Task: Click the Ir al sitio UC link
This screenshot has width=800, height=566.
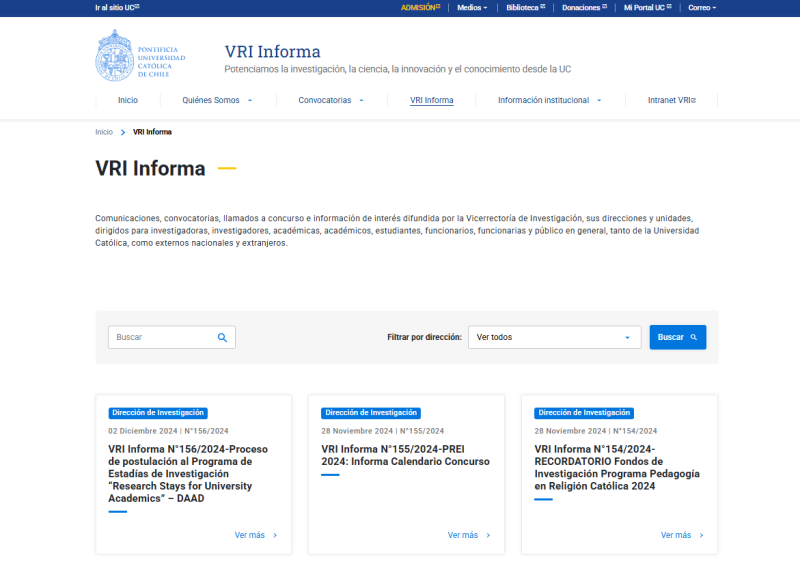Action: (x=117, y=8)
